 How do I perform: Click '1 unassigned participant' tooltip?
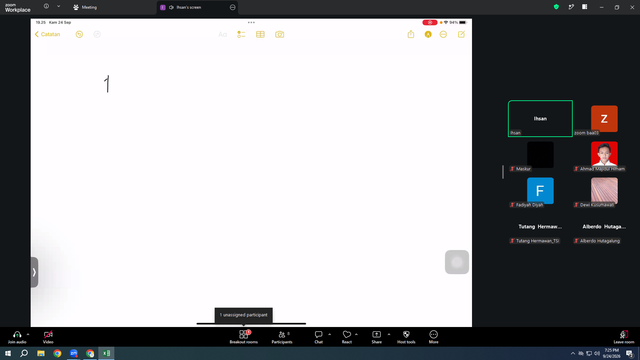[244, 315]
